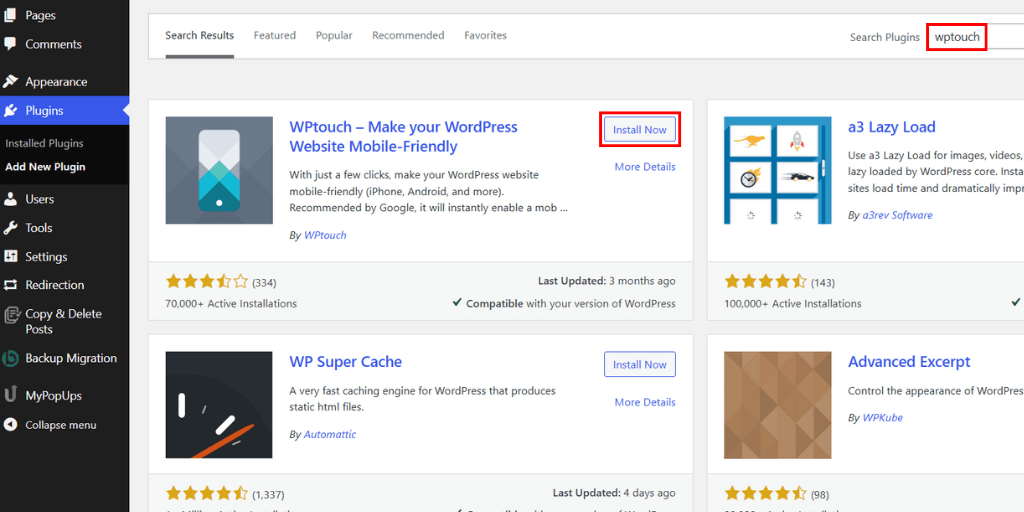Open the Tools menu
1024x512 pixels.
click(x=39, y=228)
